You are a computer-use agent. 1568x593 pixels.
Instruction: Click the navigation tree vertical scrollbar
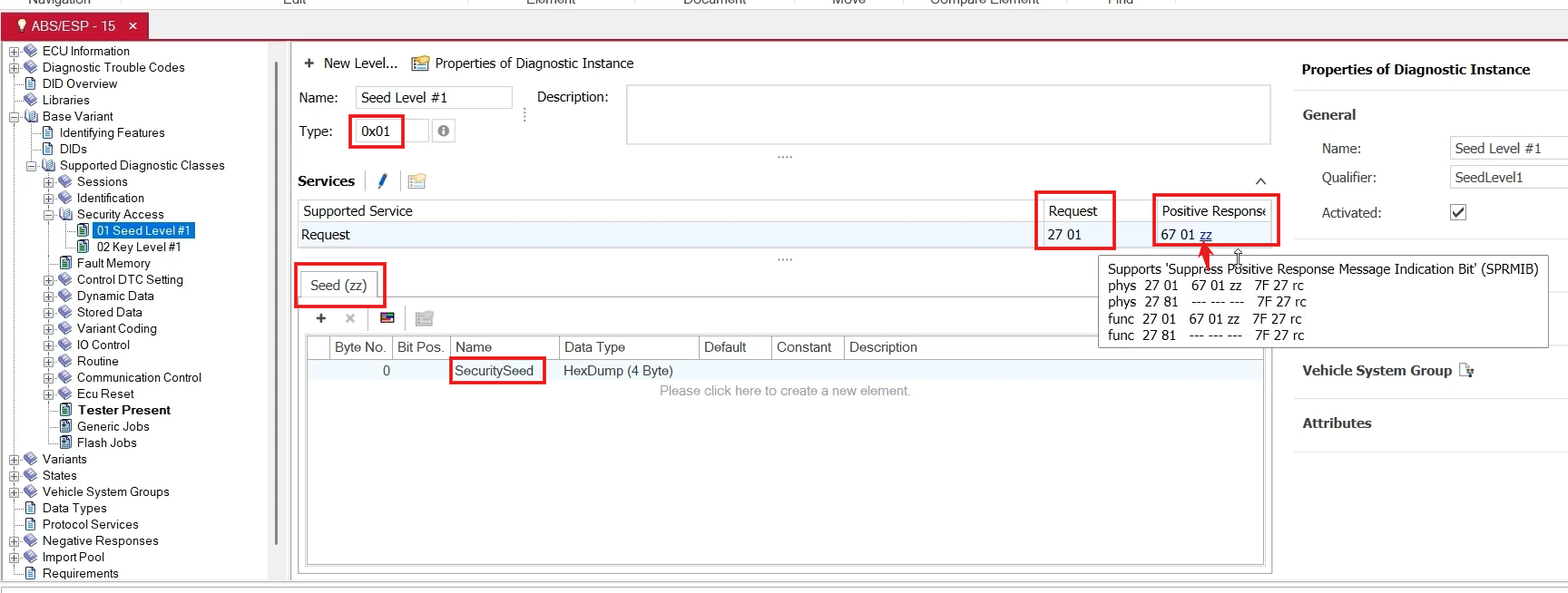[x=276, y=304]
